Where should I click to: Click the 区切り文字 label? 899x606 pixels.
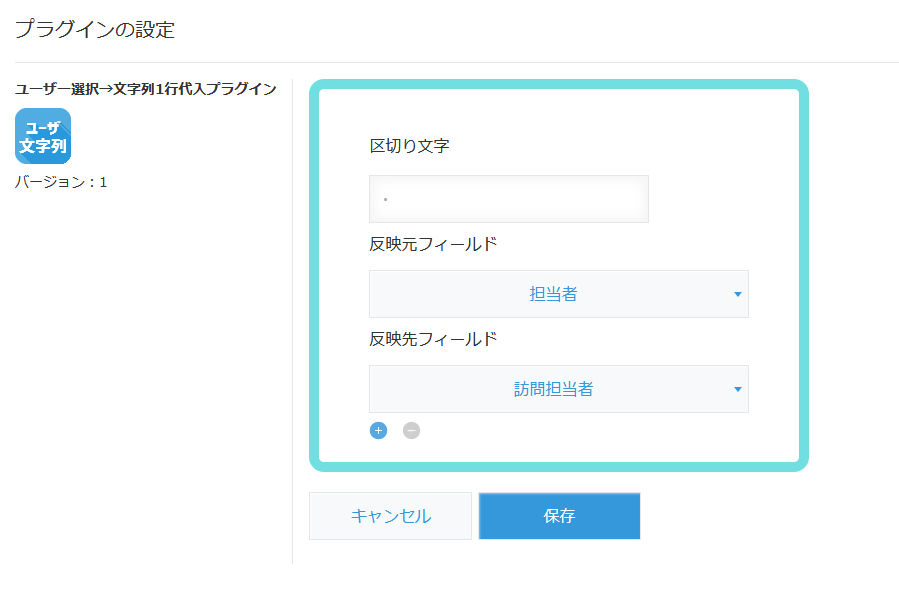[x=409, y=146]
